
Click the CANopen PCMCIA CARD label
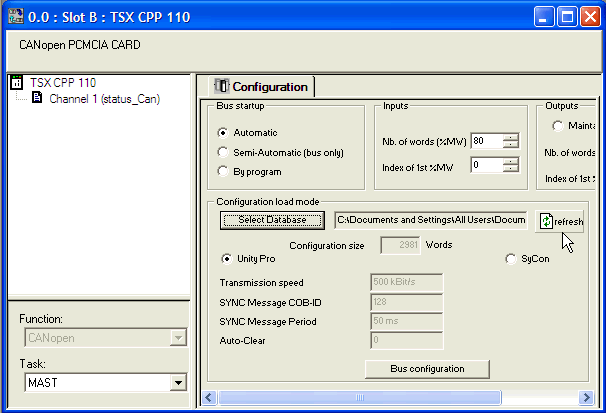pyautogui.click(x=80, y=45)
